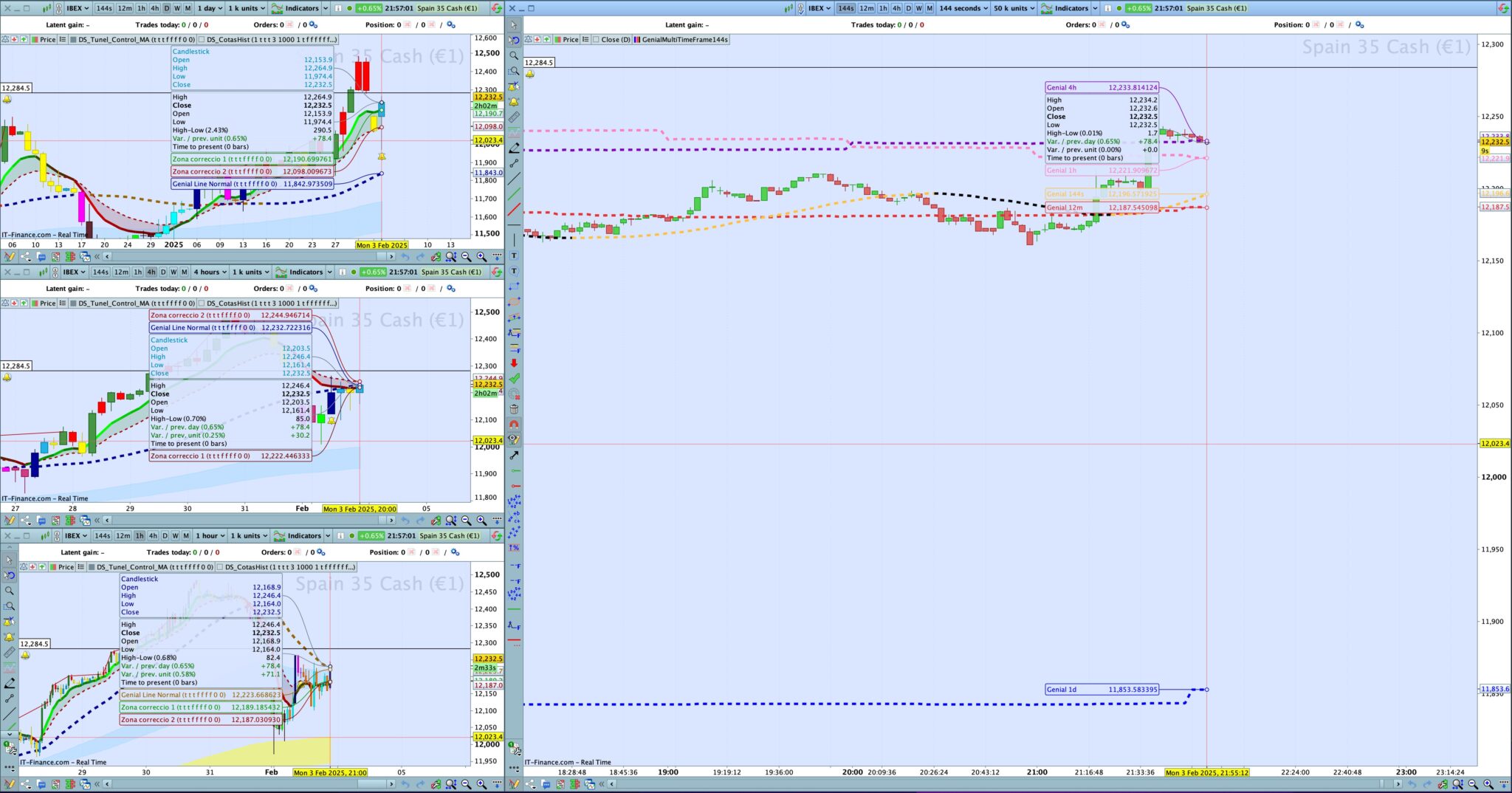The width and height of the screenshot is (1512, 793).
Task: Open position settings gear in the daily chart
Action: tap(451, 25)
